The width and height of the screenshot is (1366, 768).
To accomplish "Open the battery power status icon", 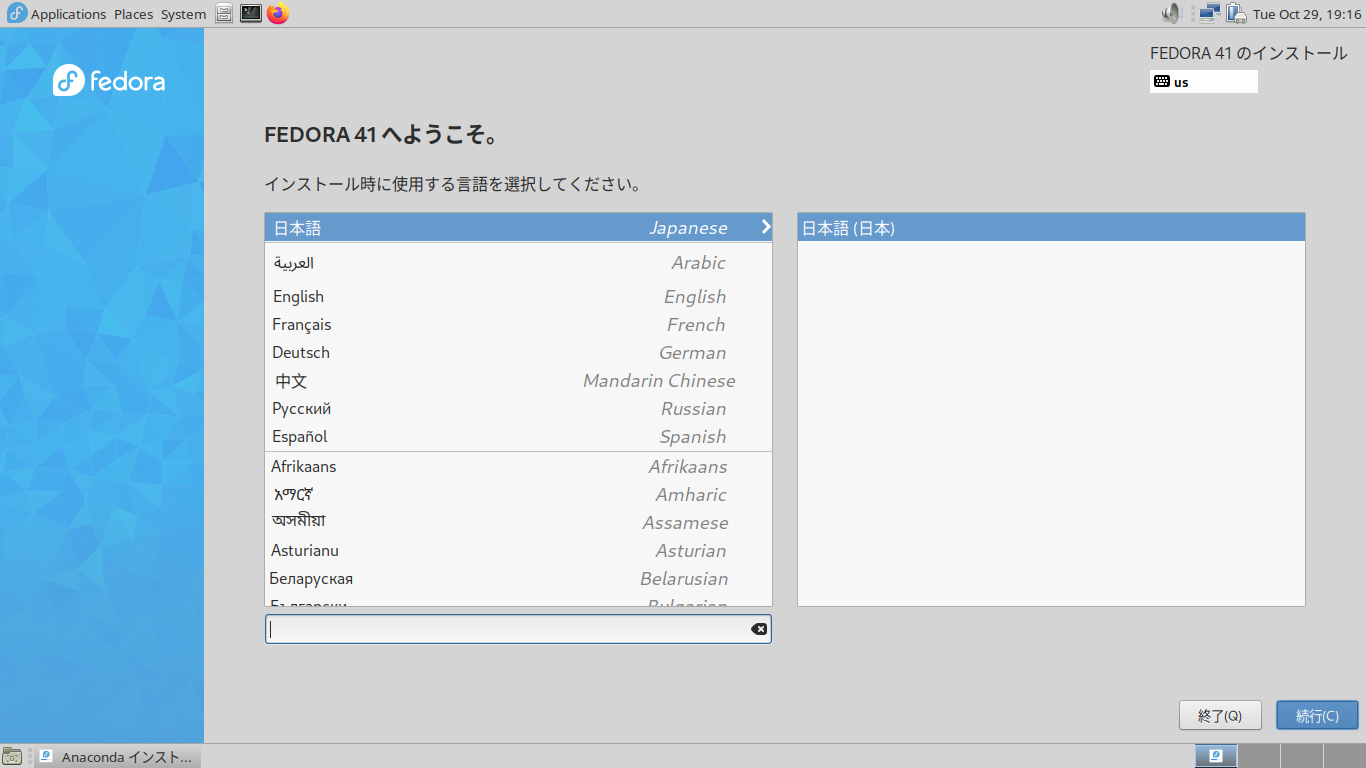I will pyautogui.click(x=1236, y=14).
